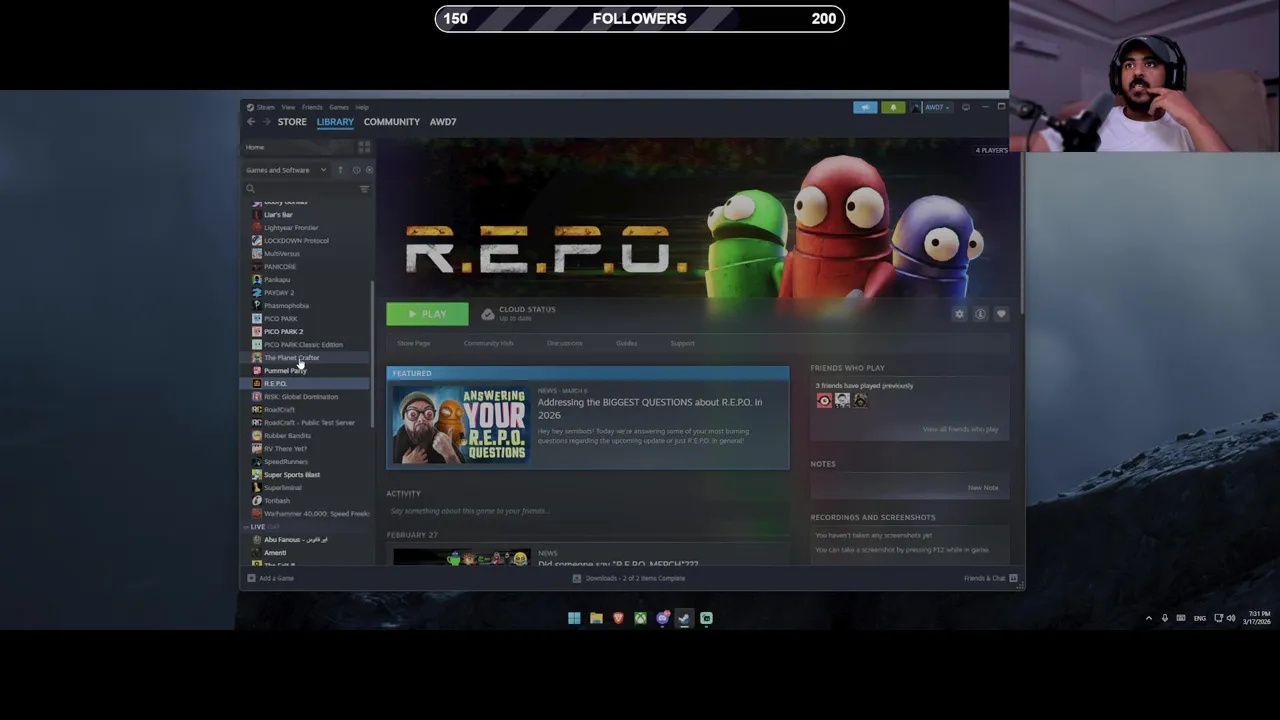Go back with the left arrow in Steam
This screenshot has height=720, width=1280.
pyautogui.click(x=251, y=122)
